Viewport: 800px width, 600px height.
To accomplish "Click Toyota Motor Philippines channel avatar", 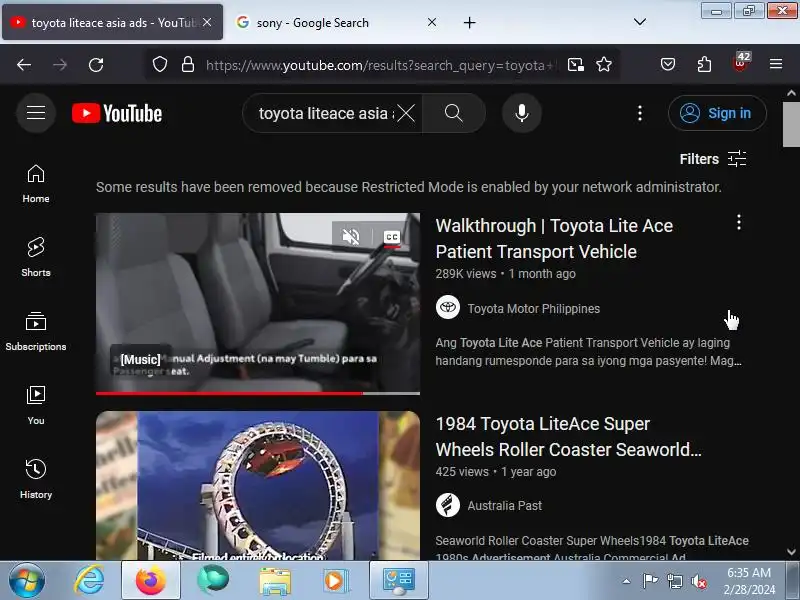I will [x=448, y=308].
